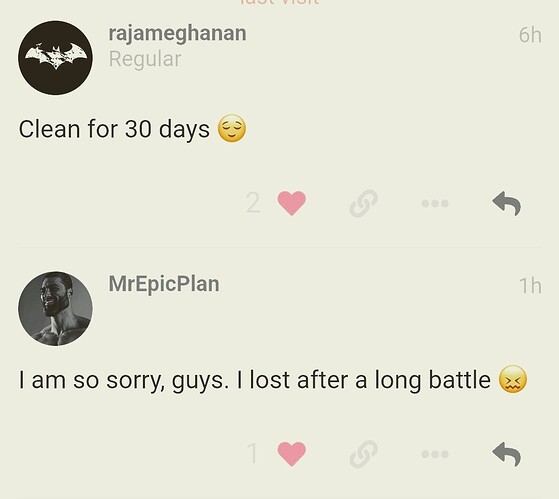Viewport: 559px width, 499px height.
Task: Reply to rajameghanan's post
Action: point(507,203)
